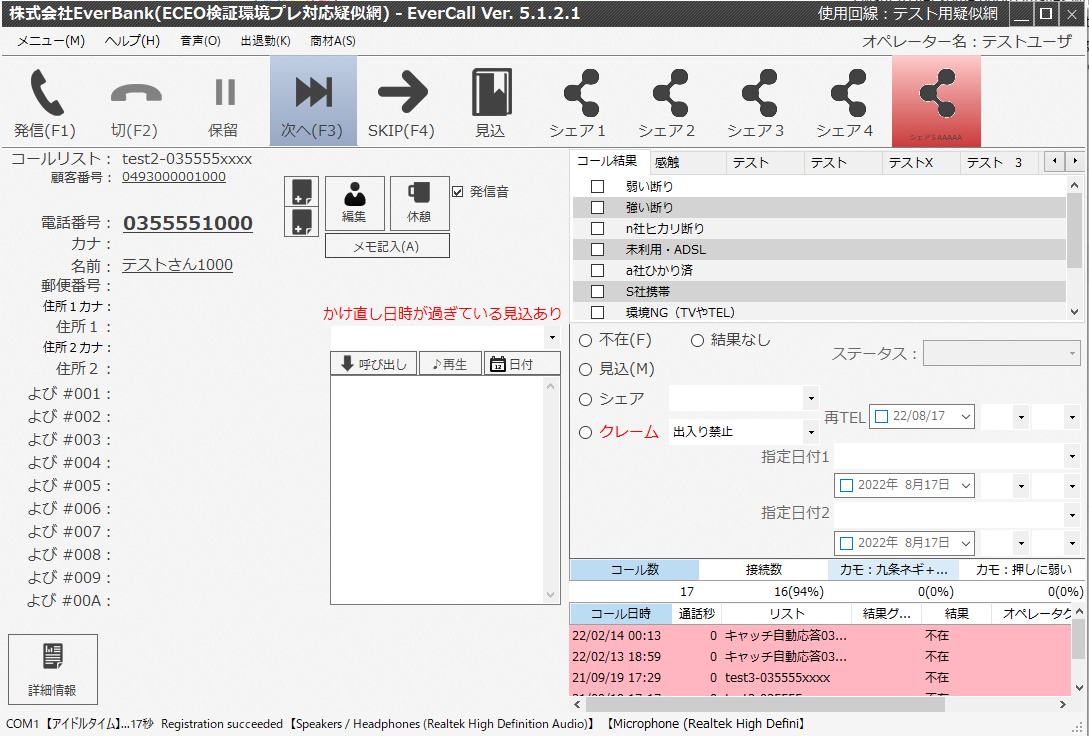
Task: Open the 出退勤(K) menu
Action: click(x=265, y=41)
